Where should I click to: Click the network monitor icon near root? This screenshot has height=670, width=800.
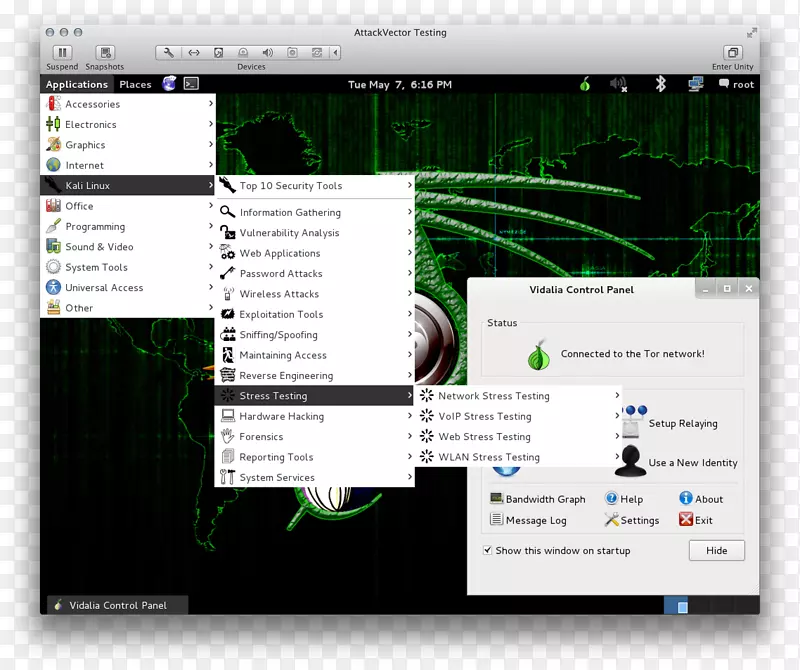(696, 84)
